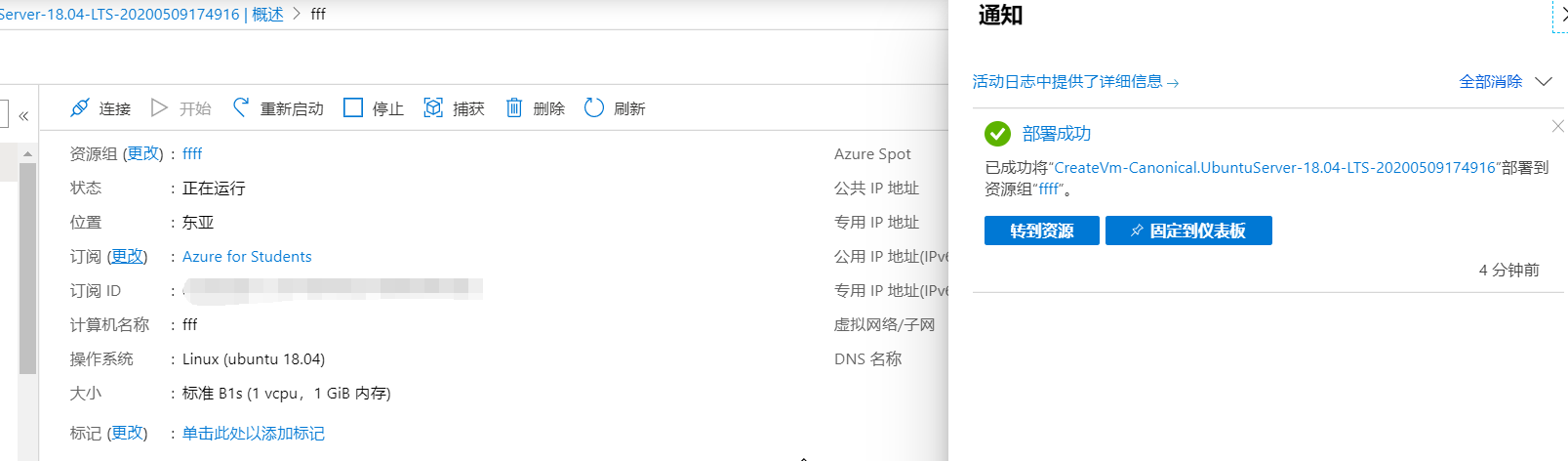Click the 通知 panel heading
Viewport: 1568px width, 461px height.
1000,15
